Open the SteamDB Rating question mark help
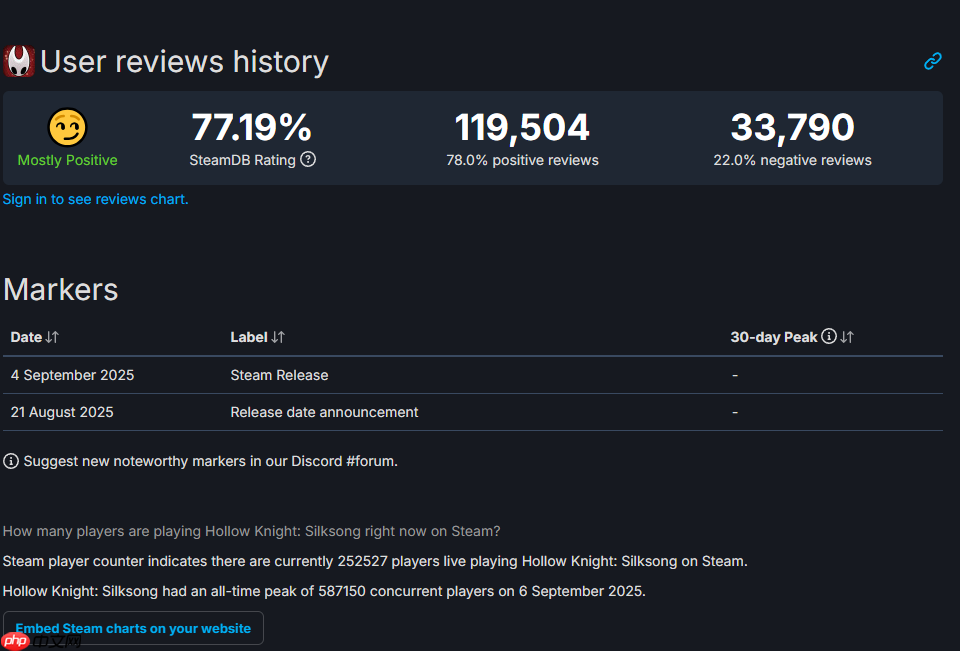This screenshot has height=651, width=960. [x=308, y=159]
